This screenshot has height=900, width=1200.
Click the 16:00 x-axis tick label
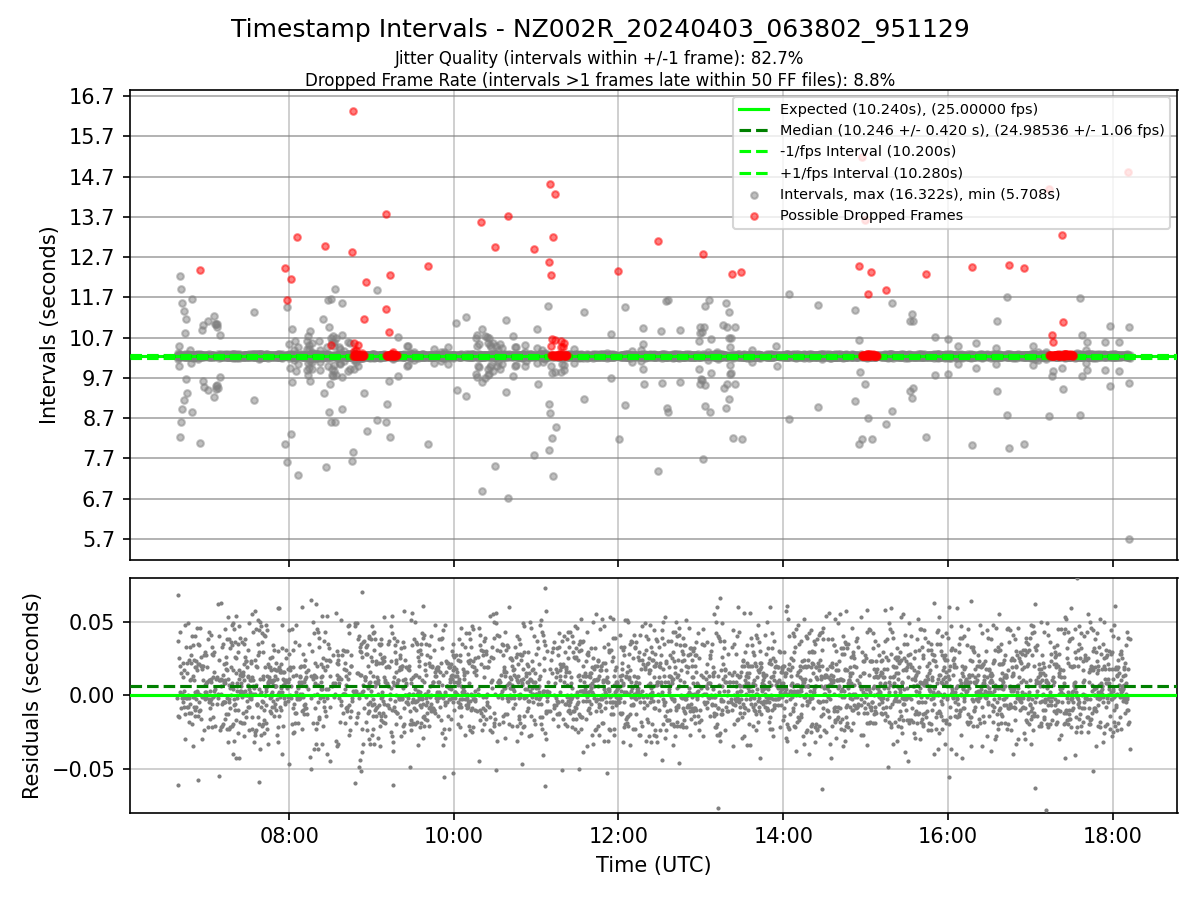point(947,834)
